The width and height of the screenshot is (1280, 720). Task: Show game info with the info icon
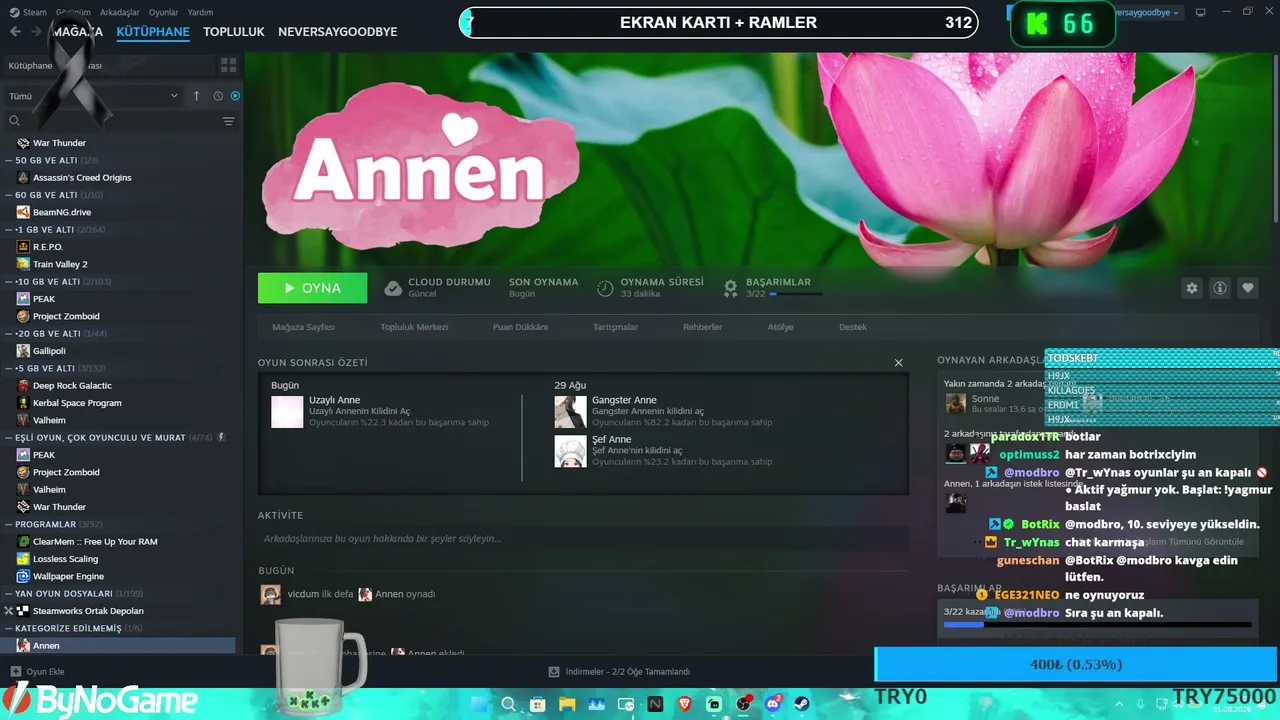(1220, 288)
